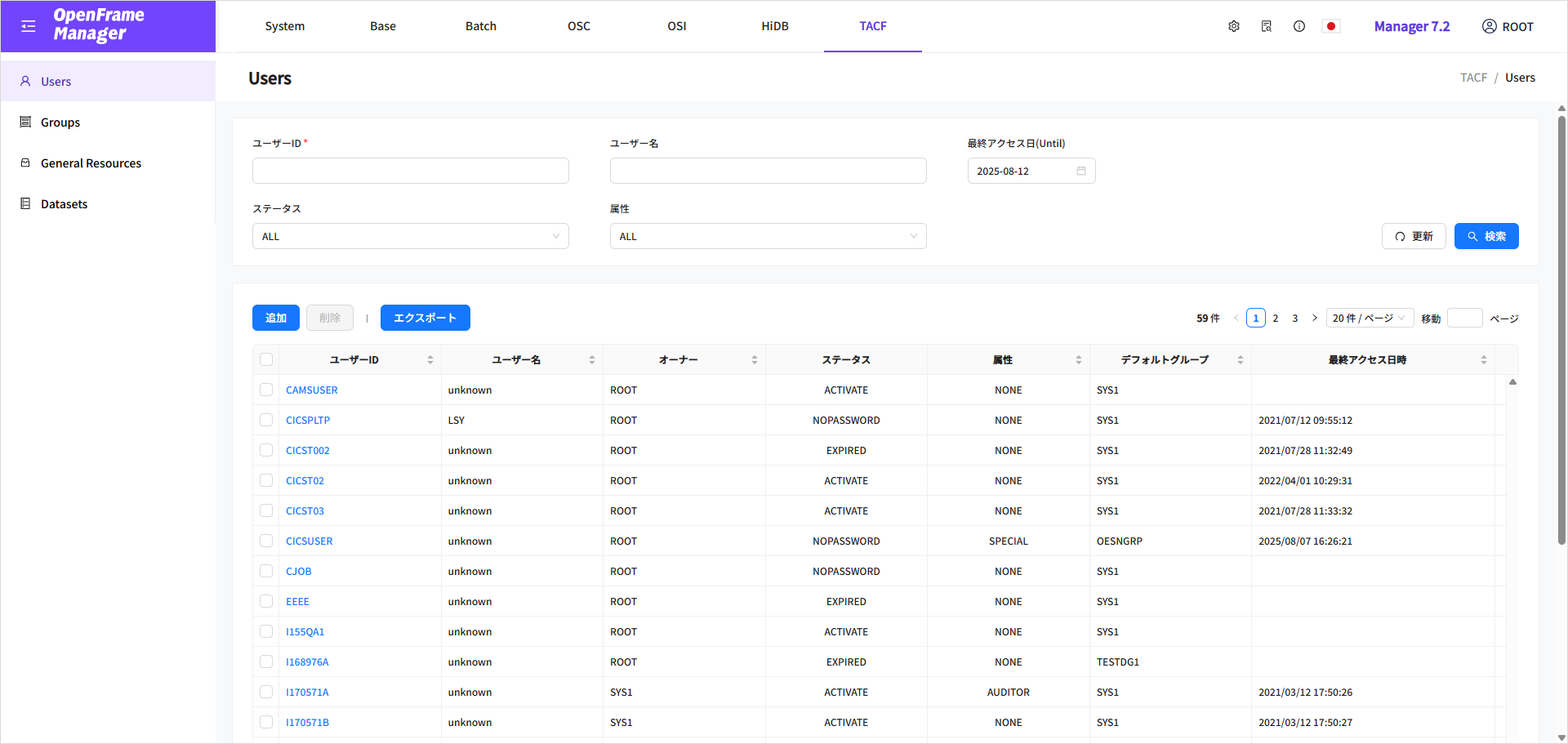
Task: Click the エクスポート button
Action: 425,318
